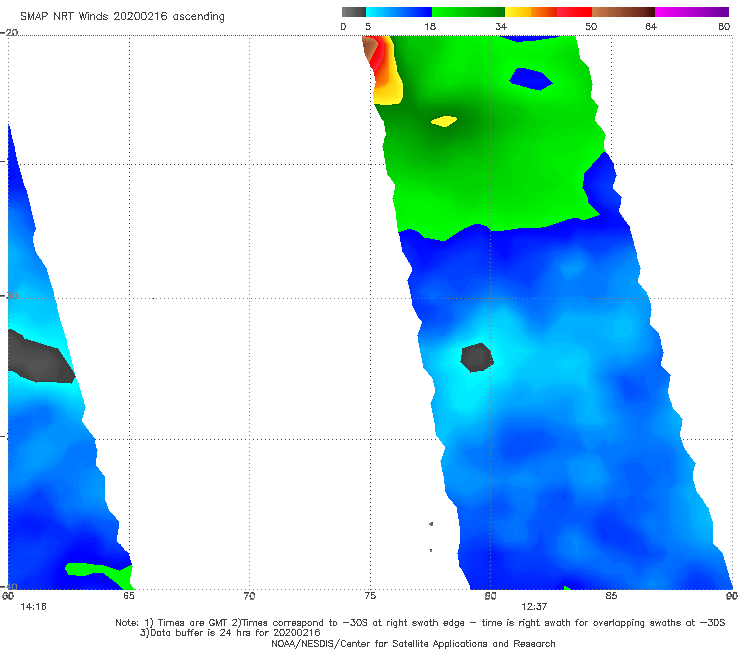Viewport: 740px width, 650px height.
Task: Click the gray segment of the wind color bar
Action: click(354, 12)
